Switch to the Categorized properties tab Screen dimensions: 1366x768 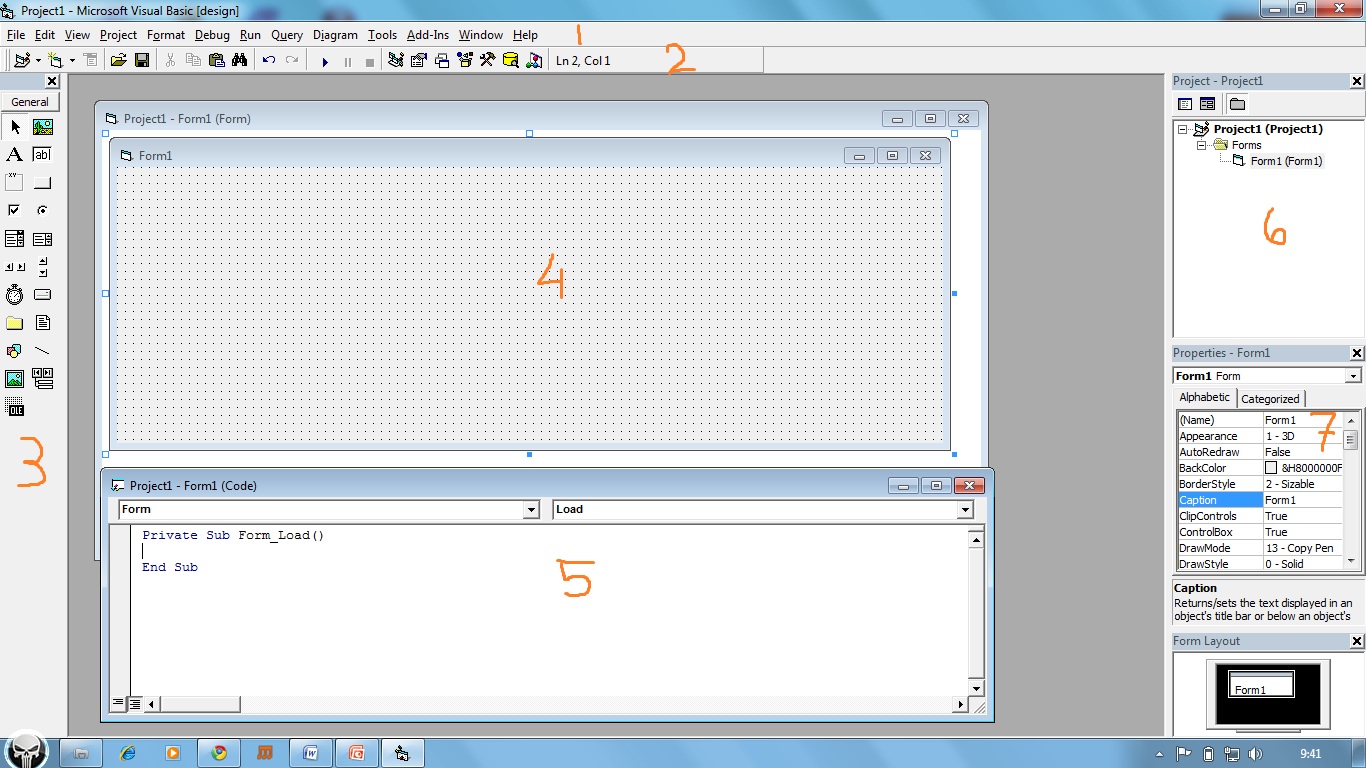pos(1271,397)
